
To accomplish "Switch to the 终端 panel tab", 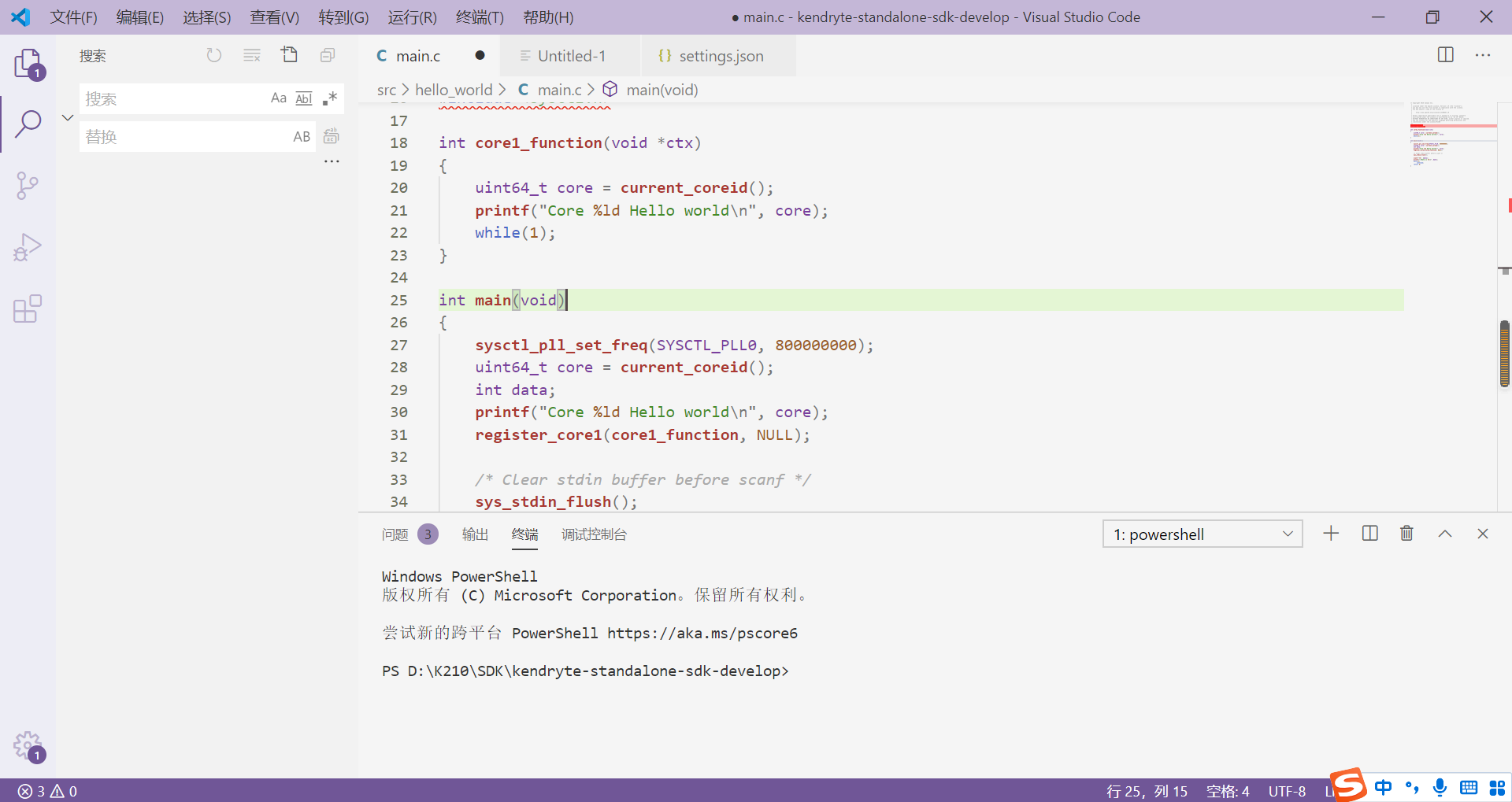I will click(525, 534).
